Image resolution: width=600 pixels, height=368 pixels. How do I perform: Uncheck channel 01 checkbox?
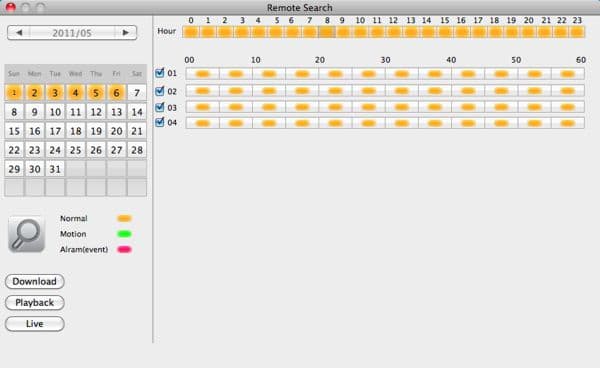click(160, 73)
